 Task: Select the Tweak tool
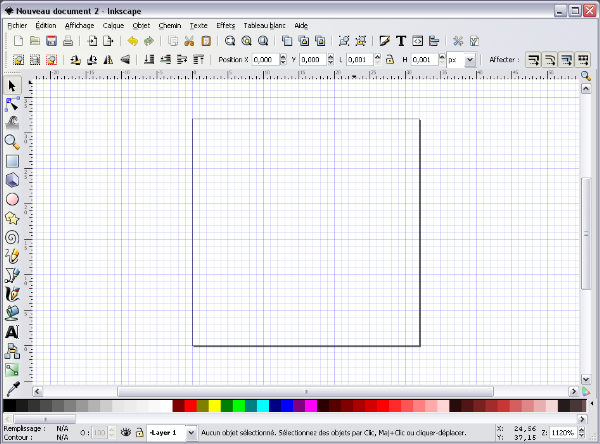tap(12, 123)
